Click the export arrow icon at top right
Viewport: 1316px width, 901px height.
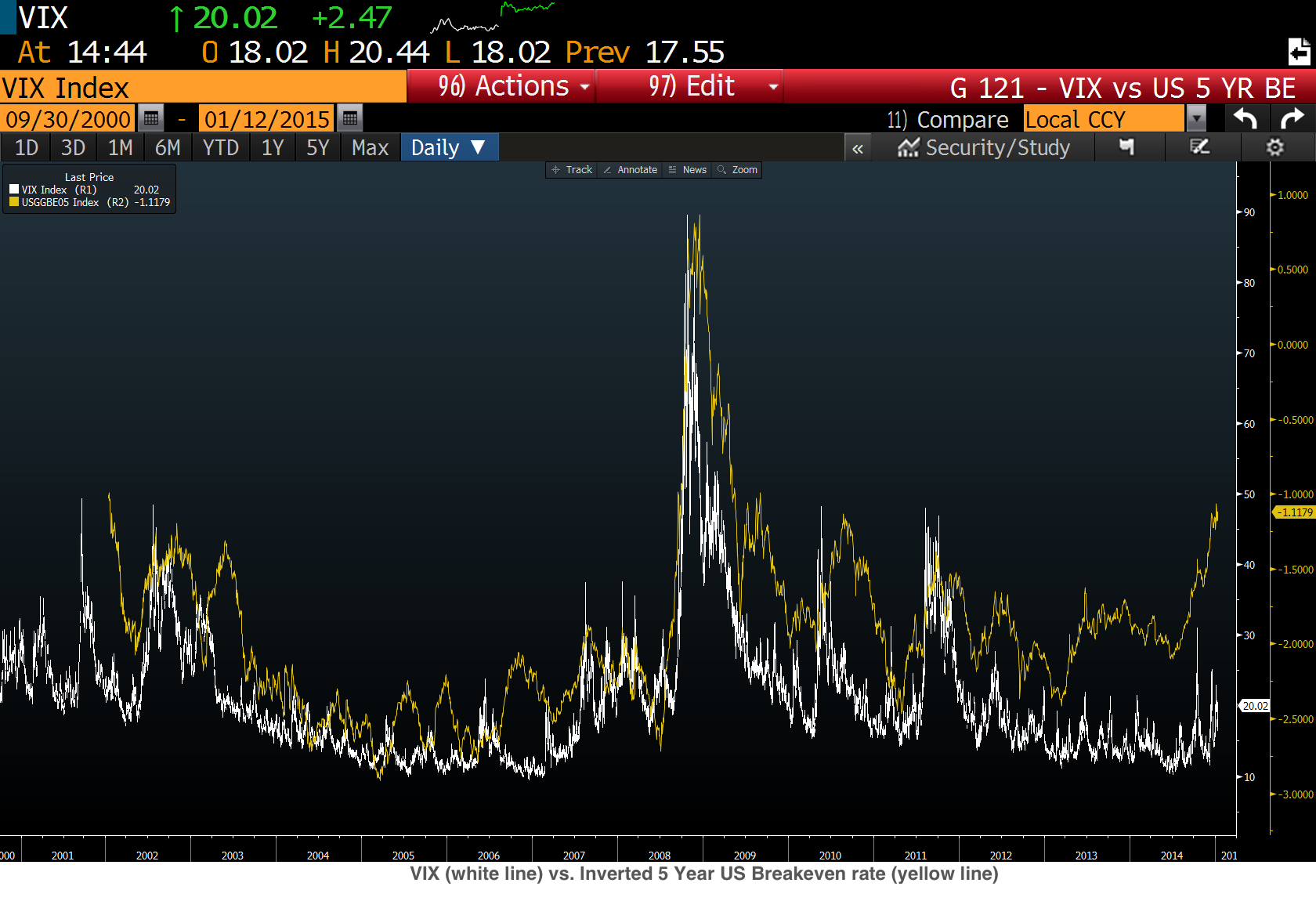1299,52
